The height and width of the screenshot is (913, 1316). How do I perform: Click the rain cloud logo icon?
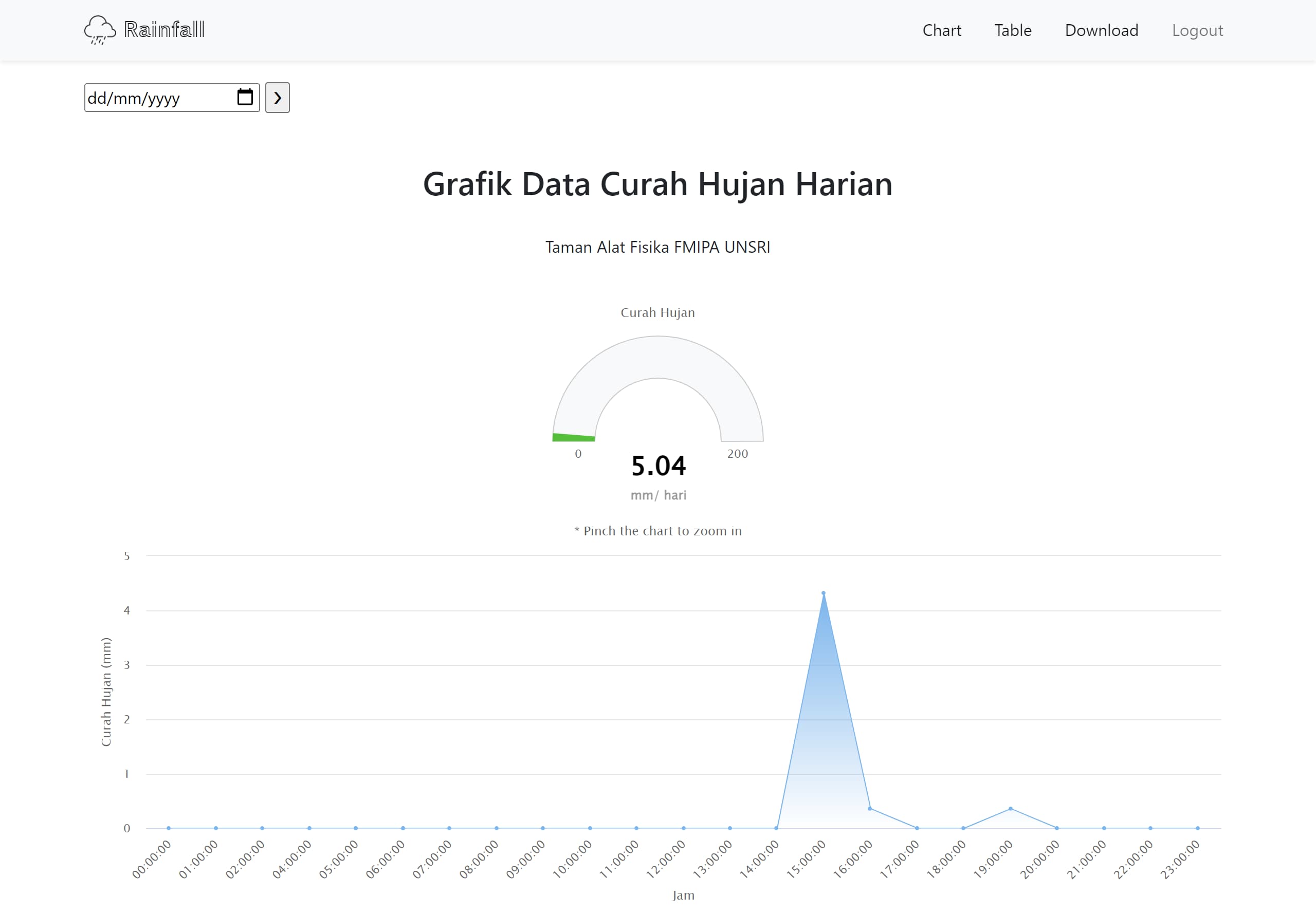(100, 30)
